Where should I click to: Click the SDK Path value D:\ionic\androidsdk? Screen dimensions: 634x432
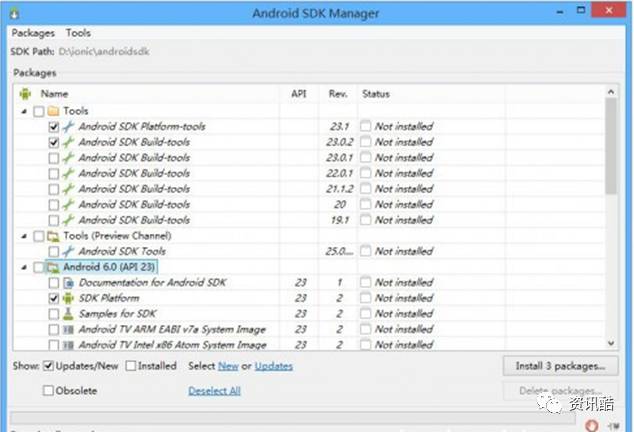pyautogui.click(x=104, y=52)
